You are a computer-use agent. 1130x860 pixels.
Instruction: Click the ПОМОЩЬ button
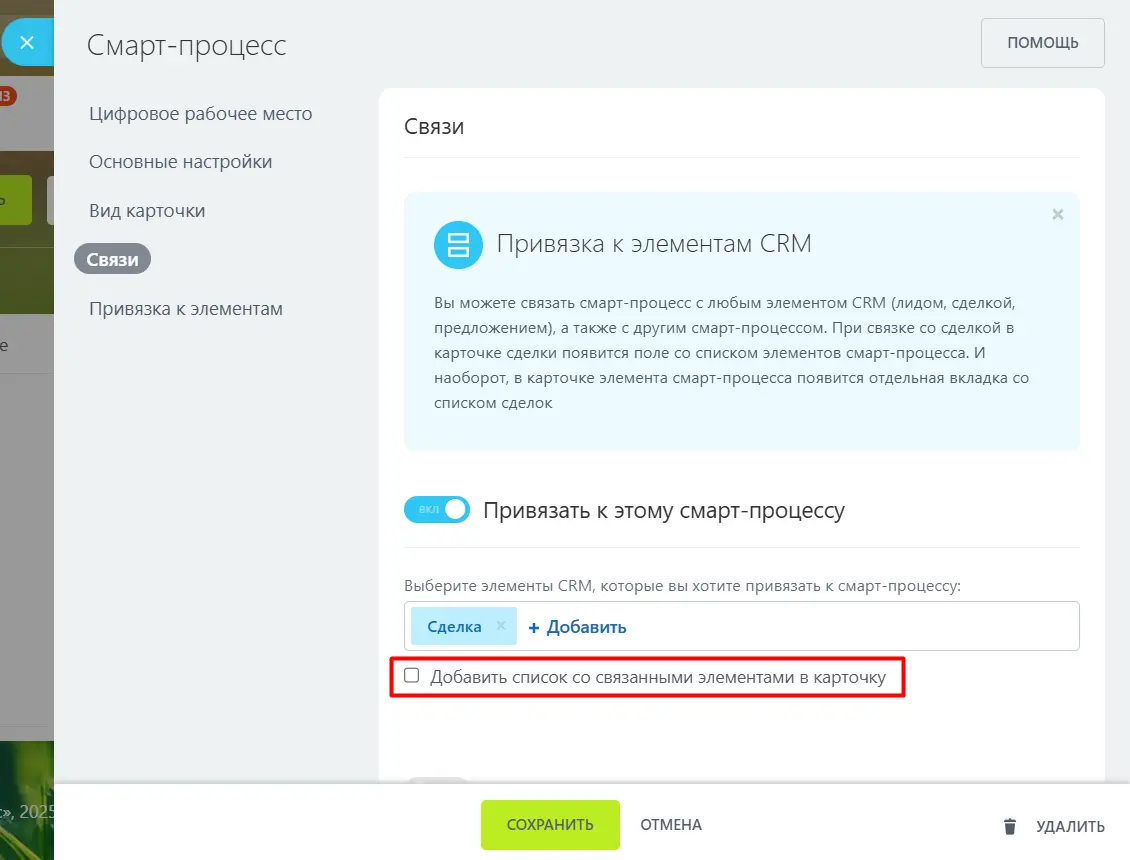pos(1042,43)
